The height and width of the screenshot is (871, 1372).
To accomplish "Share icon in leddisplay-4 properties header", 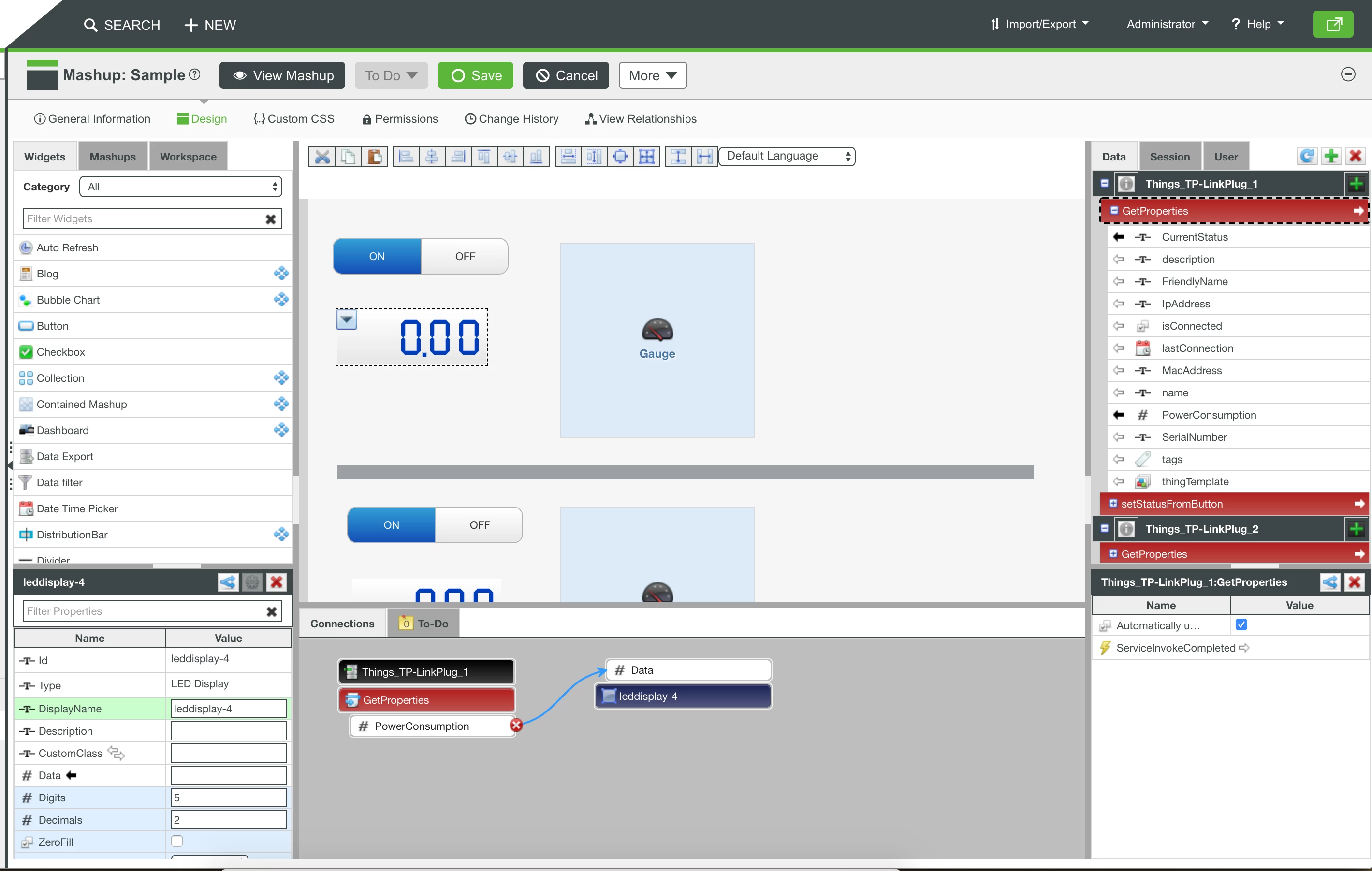I will (228, 582).
